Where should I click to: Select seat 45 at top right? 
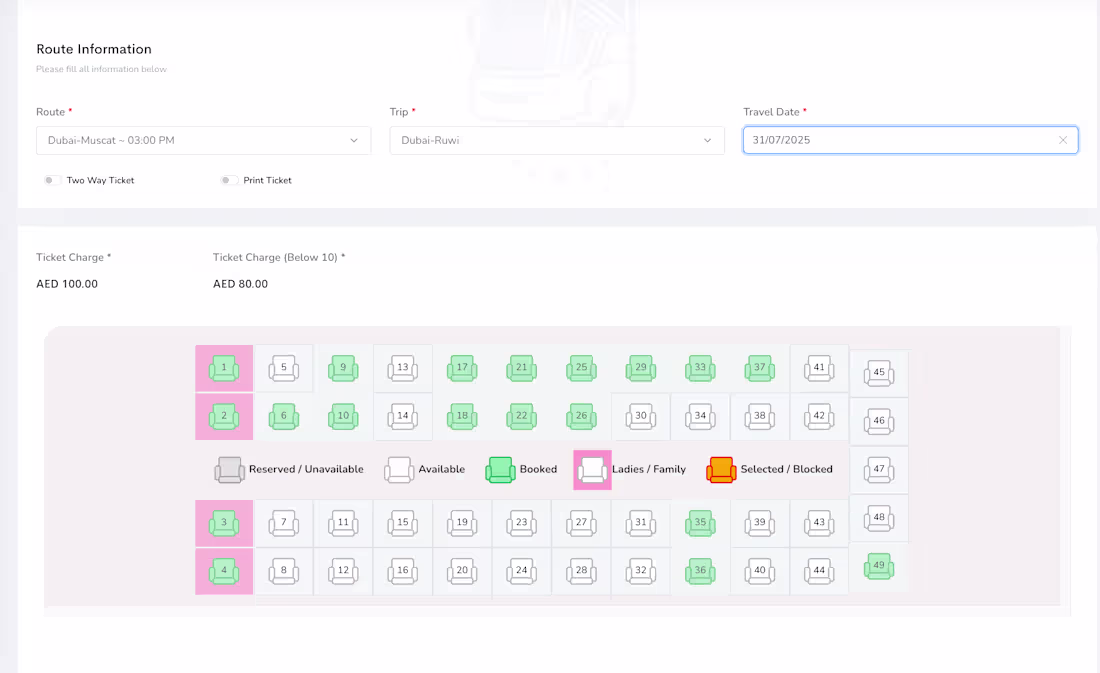[x=879, y=372]
